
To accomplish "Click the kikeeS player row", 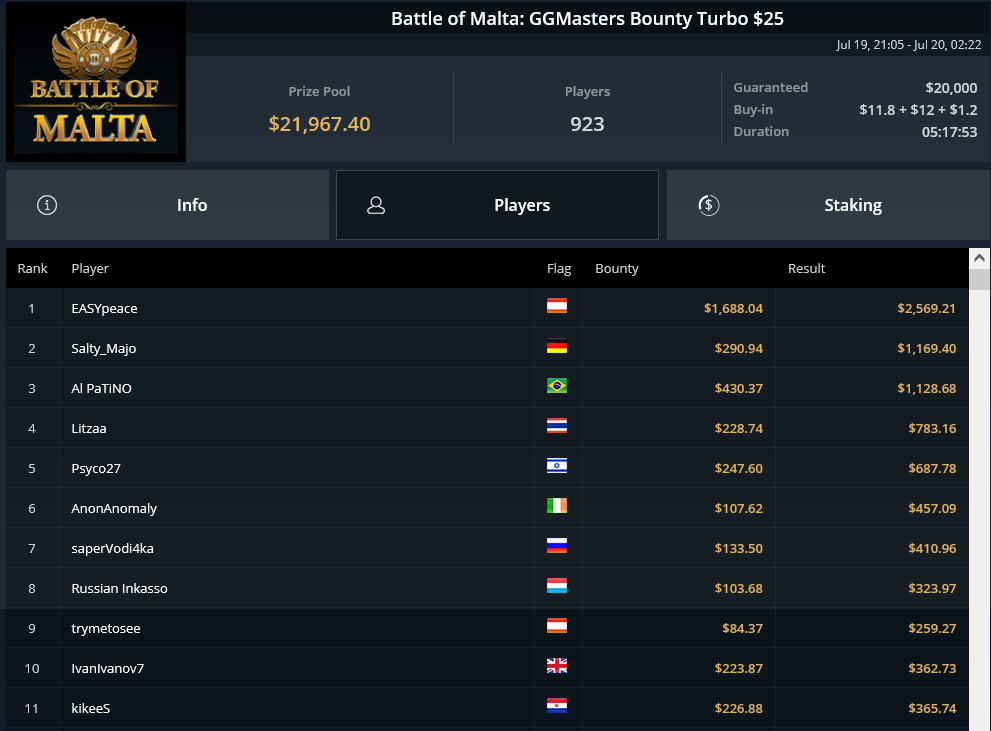I will point(487,708).
